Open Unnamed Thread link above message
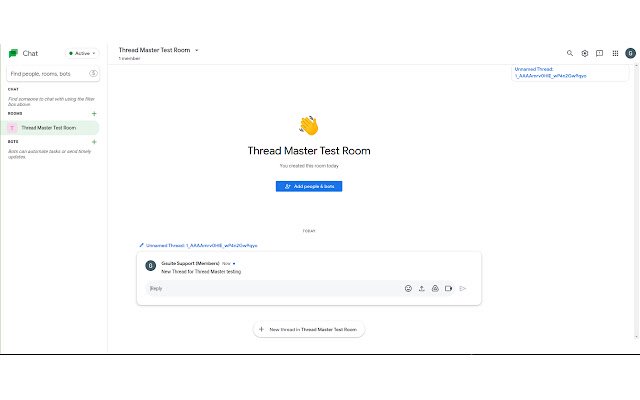The width and height of the screenshot is (640, 400). [202, 245]
